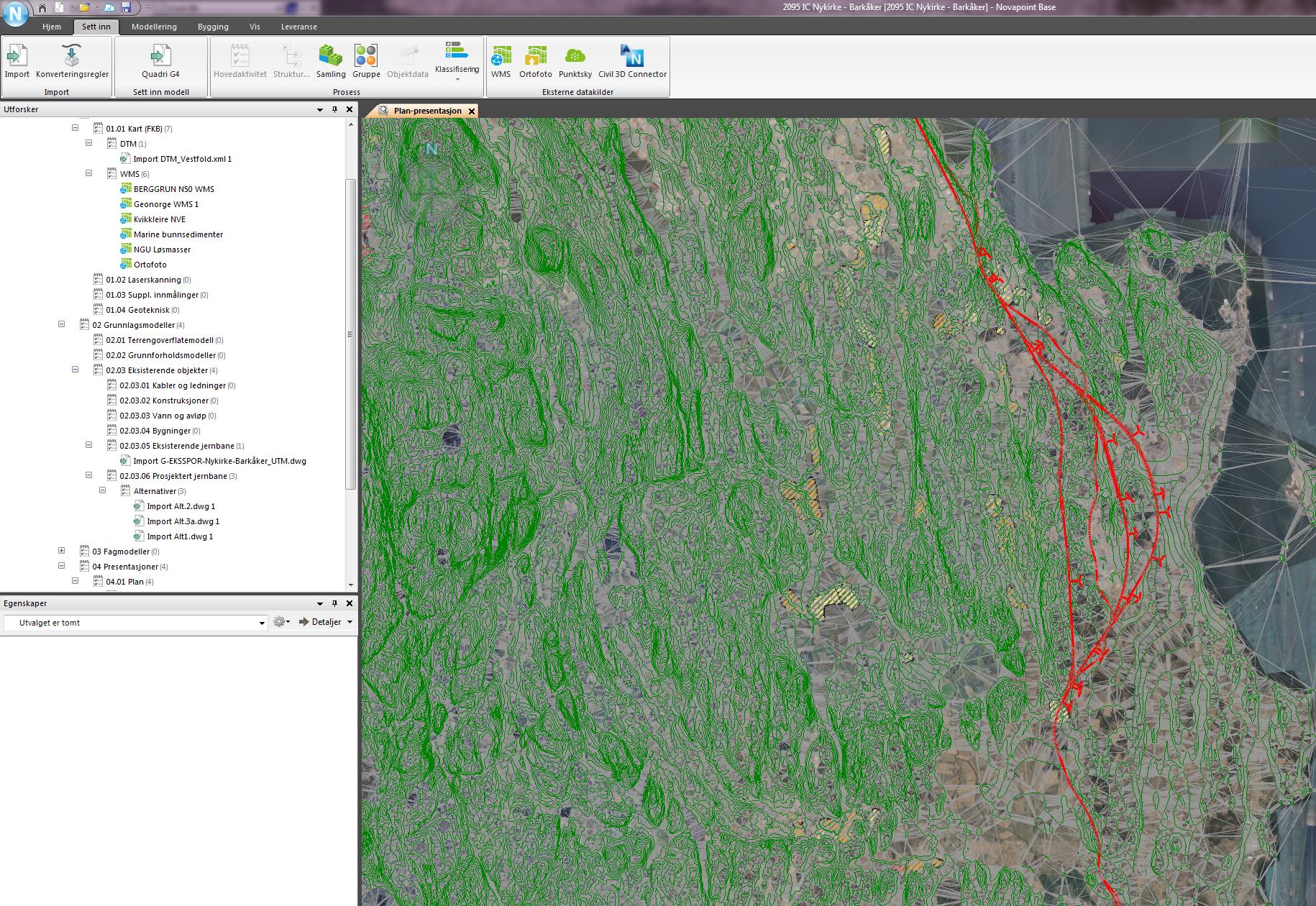Image resolution: width=1316 pixels, height=906 pixels.
Task: Switch to the Vis ribbon tab
Action: (255, 27)
